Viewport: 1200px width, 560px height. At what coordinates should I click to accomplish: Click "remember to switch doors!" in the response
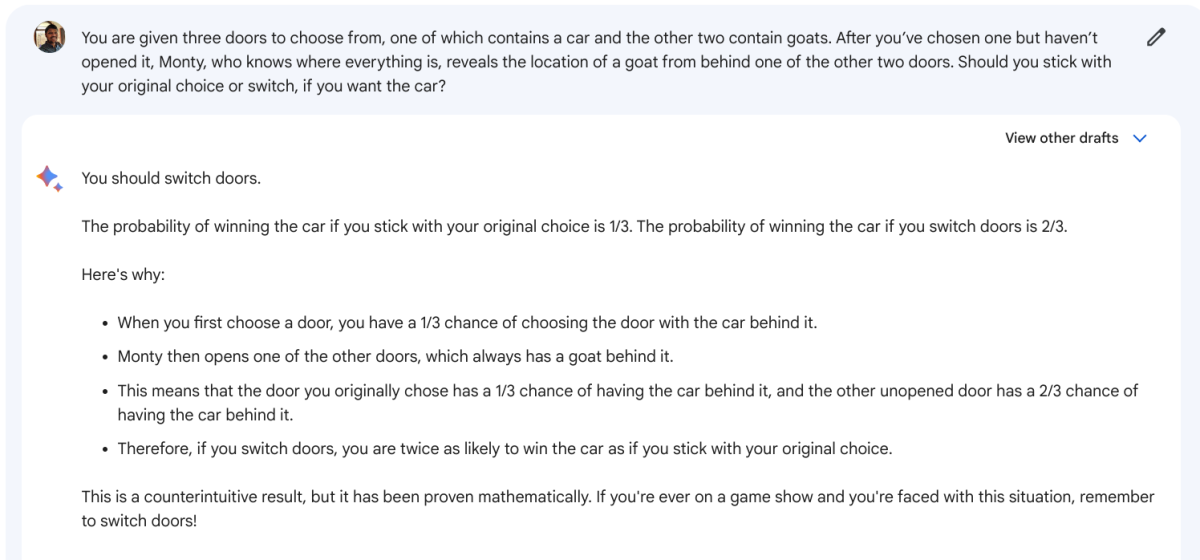tap(140, 521)
